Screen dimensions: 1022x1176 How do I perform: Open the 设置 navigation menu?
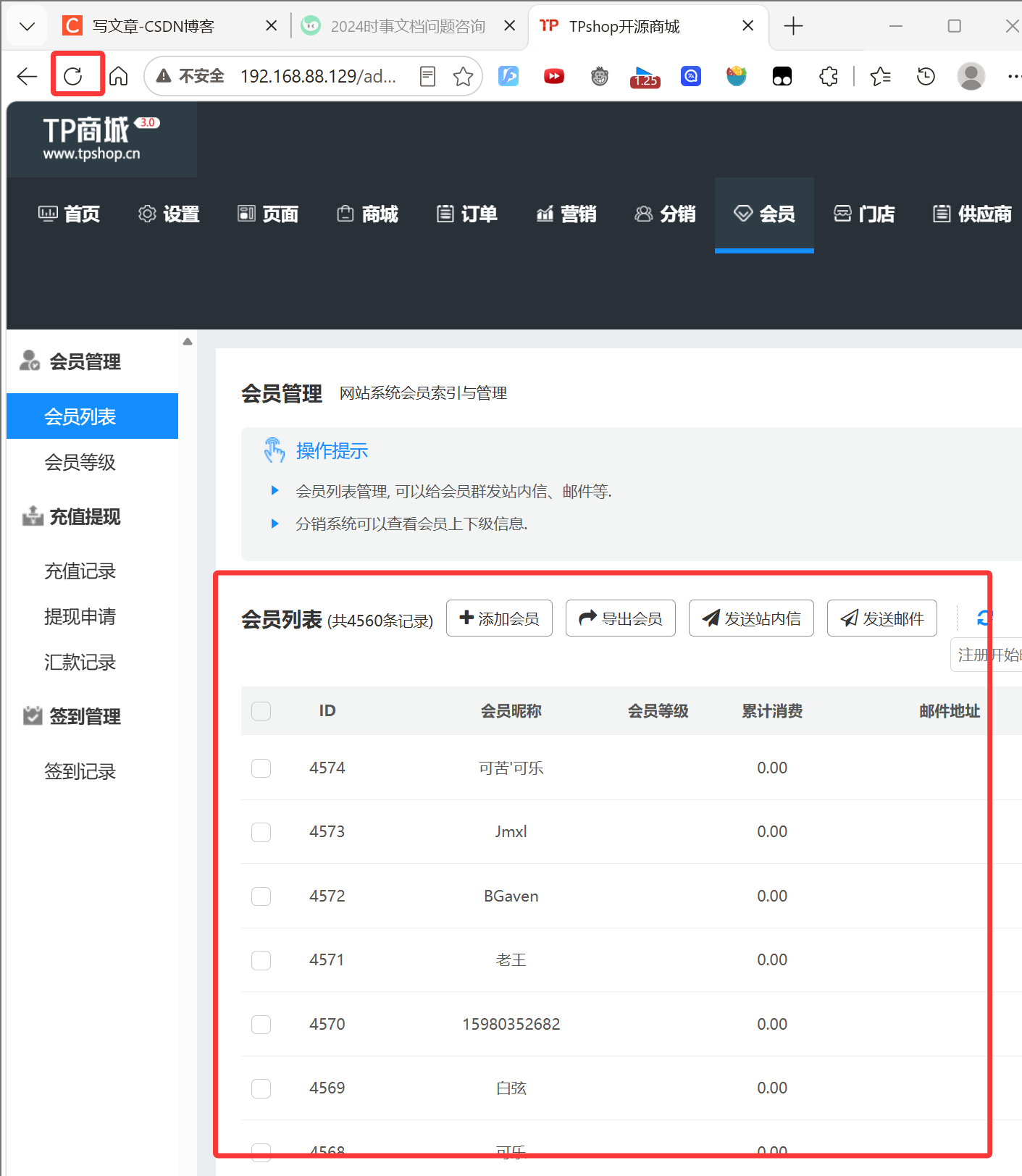169,214
